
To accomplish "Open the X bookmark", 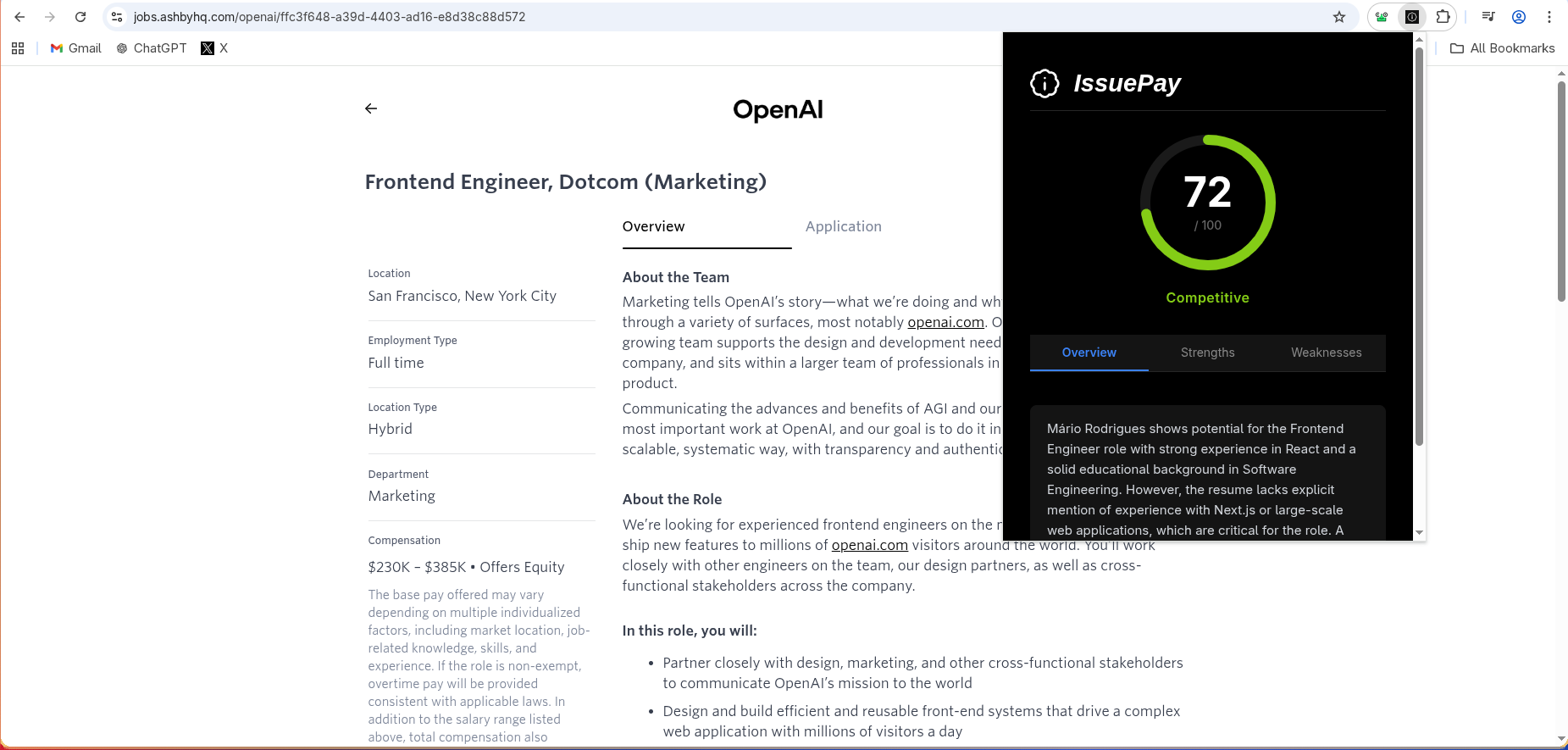I will click(x=214, y=48).
